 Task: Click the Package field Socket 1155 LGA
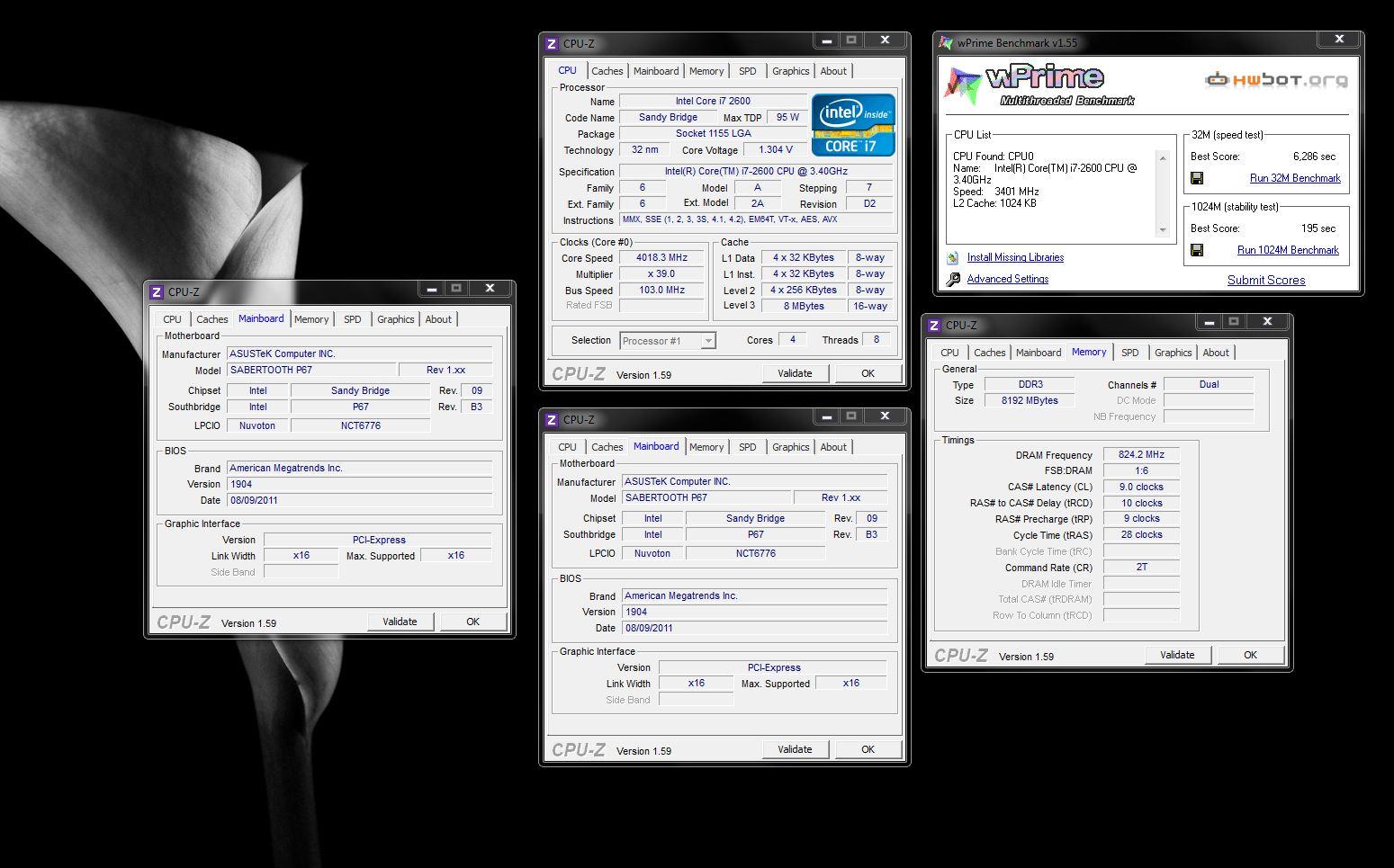tap(713, 133)
